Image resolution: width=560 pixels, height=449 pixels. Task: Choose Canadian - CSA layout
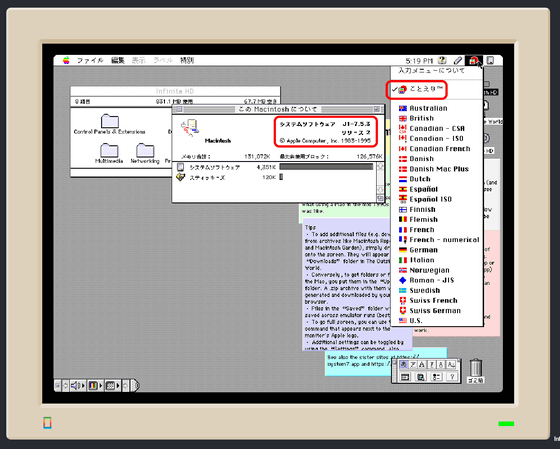[x=437, y=129]
